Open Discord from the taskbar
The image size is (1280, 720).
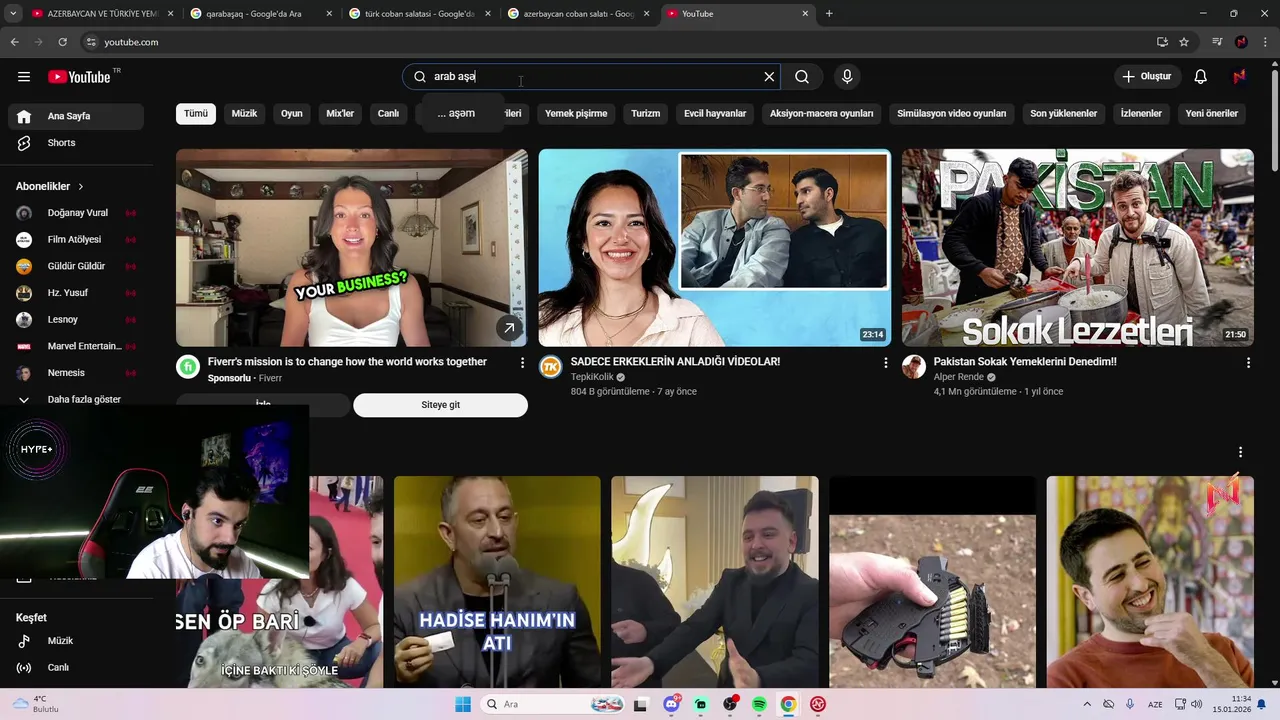coord(672,704)
